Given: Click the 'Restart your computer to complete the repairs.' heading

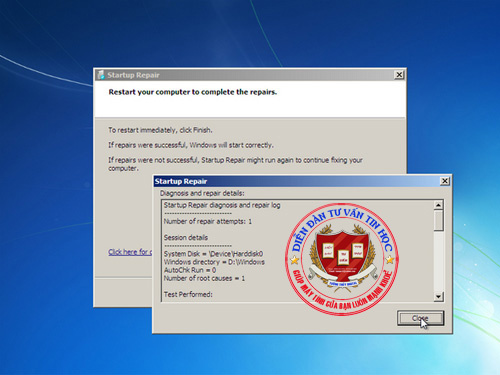Looking at the screenshot, I should click(193, 92).
